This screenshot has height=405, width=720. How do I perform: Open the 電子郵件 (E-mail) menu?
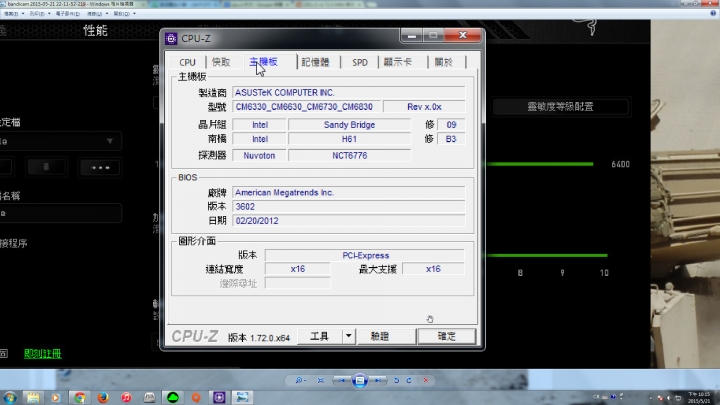click(70, 14)
